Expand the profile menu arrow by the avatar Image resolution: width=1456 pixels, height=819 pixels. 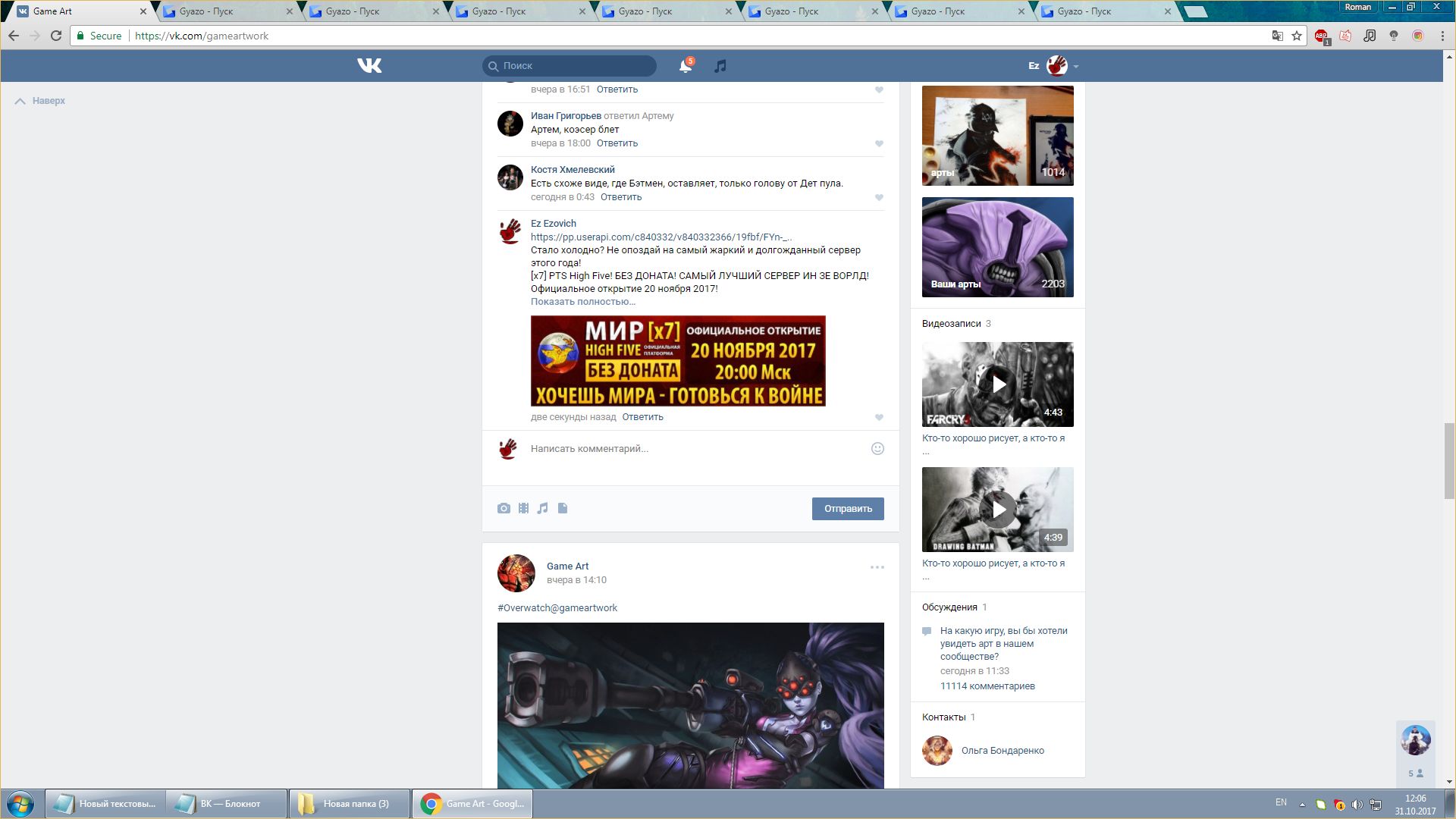(x=1076, y=67)
